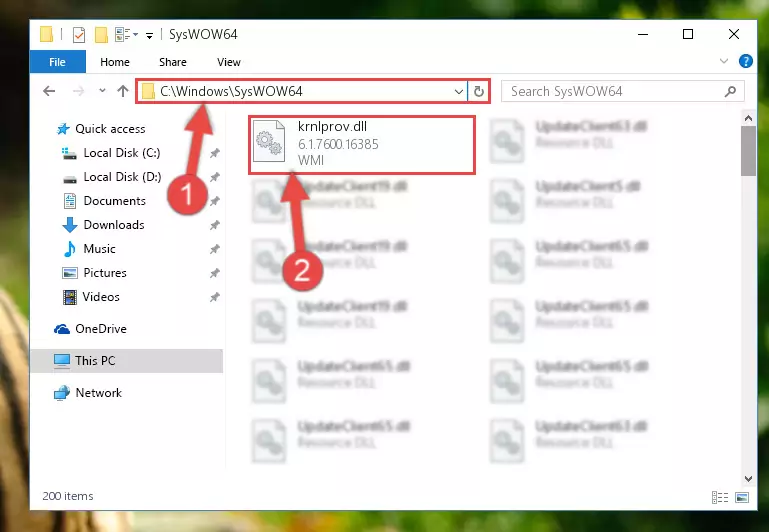Click the search magnifier icon
The image size is (769, 532).
click(730, 91)
